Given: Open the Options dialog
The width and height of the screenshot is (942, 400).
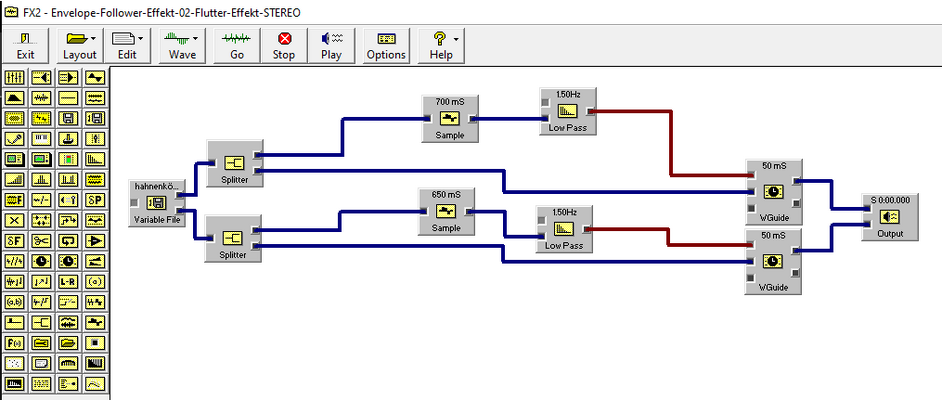Looking at the screenshot, I should 386,46.
